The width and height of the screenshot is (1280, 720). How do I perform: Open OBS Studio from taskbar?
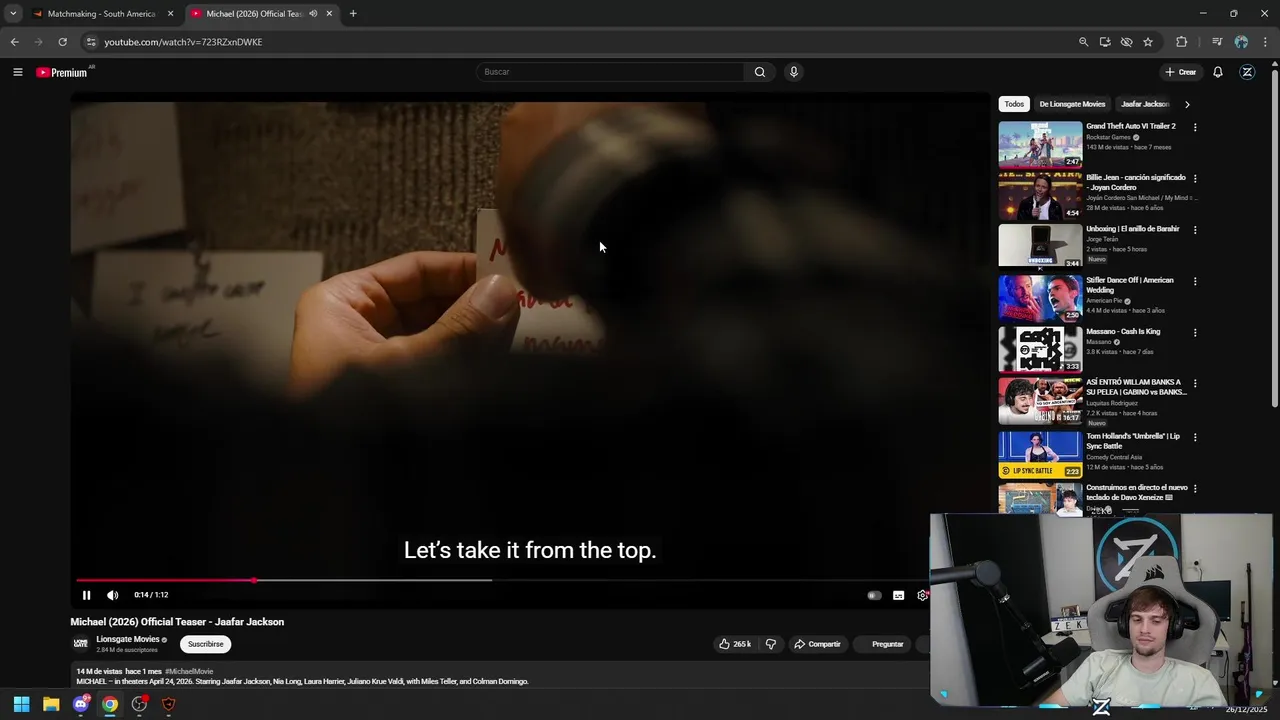pyautogui.click(x=139, y=704)
